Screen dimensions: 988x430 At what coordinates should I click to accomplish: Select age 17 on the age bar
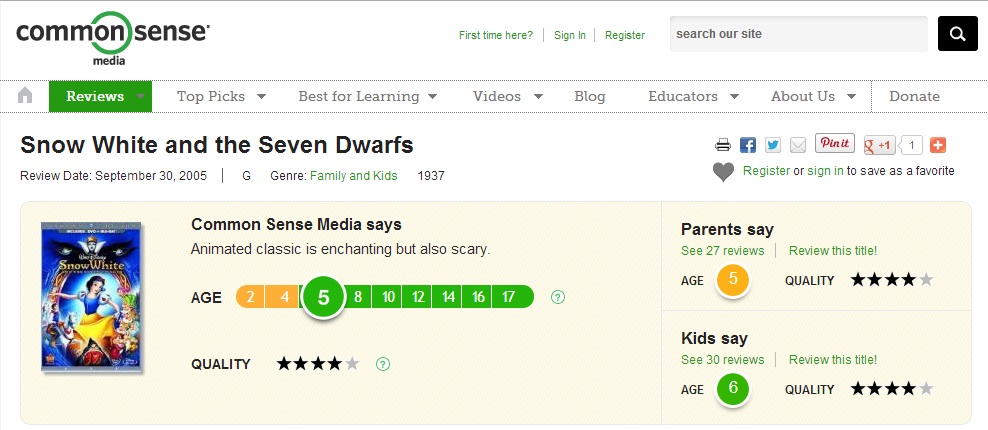[512, 296]
